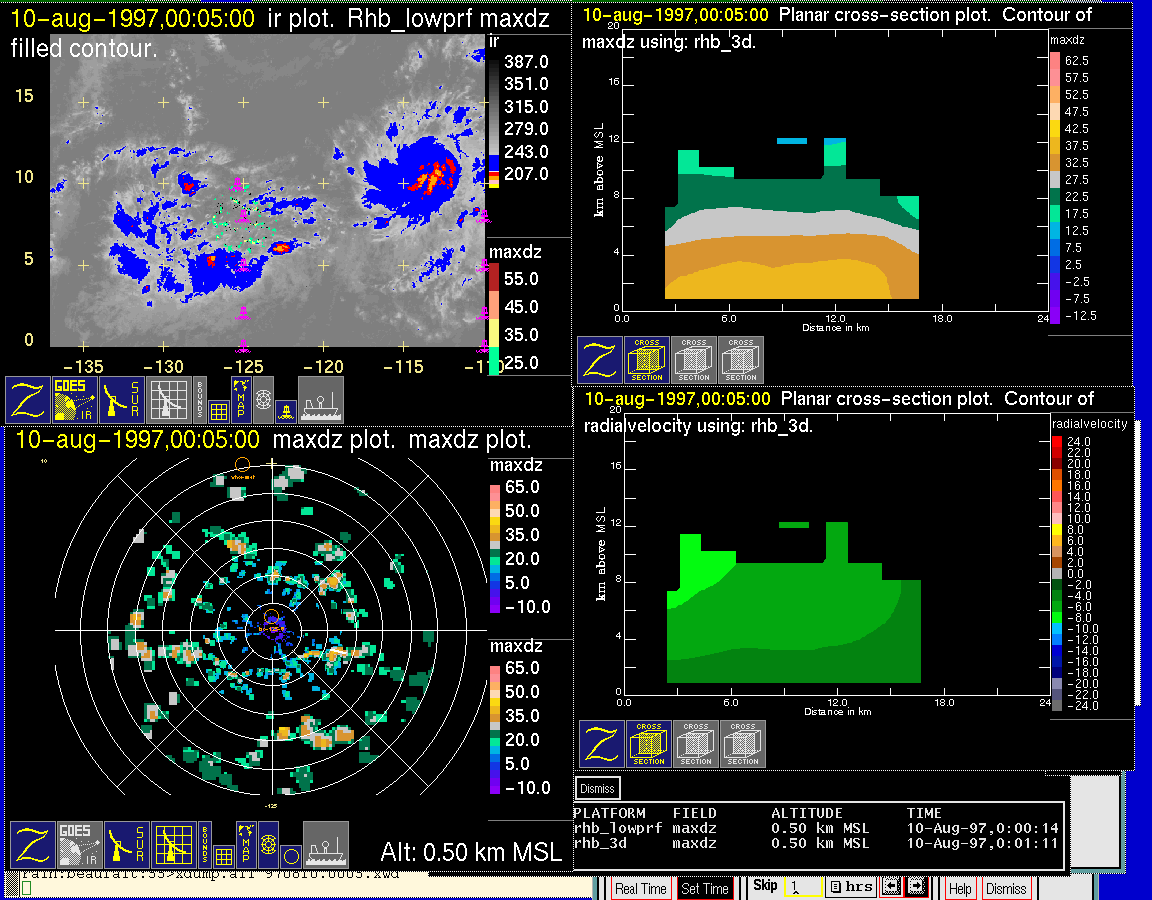The width and height of the screenshot is (1152, 900).
Task: Click the Skip value input field
Action: tap(802, 887)
